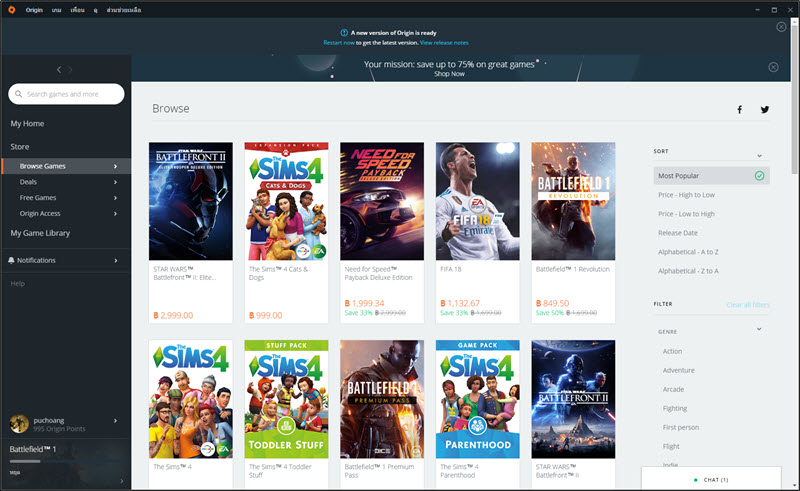Click the Search games input field

pos(66,94)
